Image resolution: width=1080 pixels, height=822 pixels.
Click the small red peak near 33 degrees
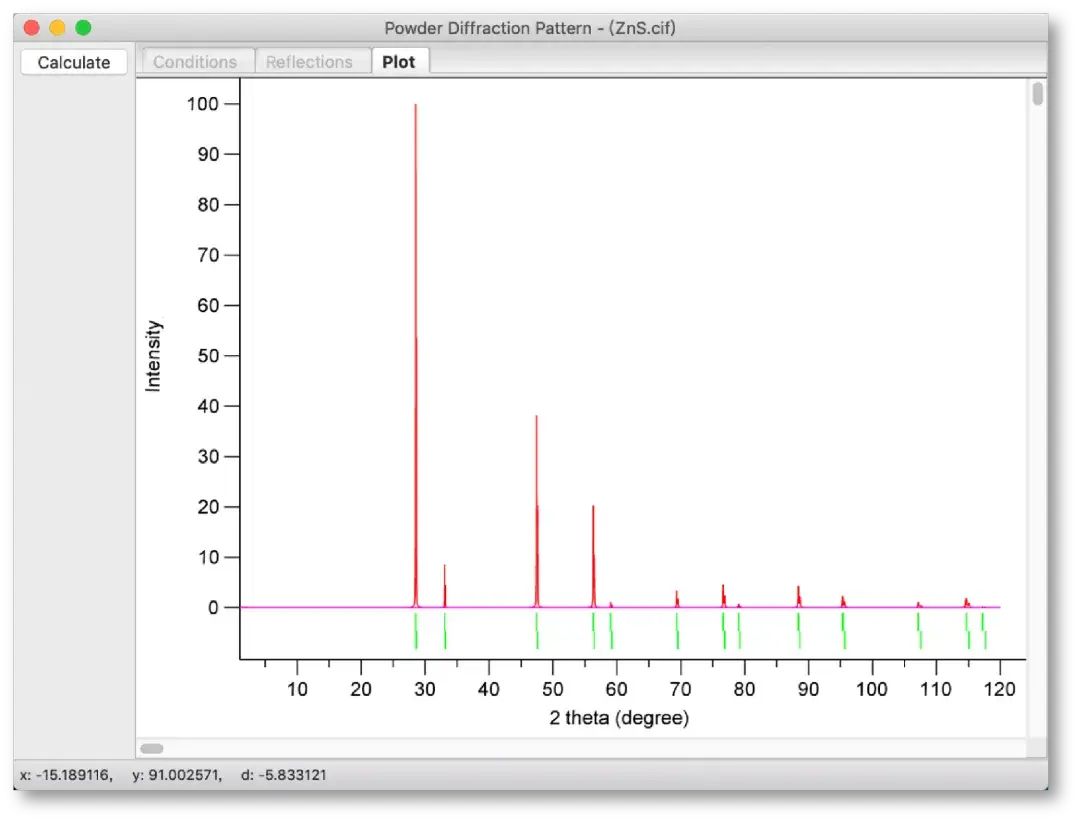click(445, 586)
